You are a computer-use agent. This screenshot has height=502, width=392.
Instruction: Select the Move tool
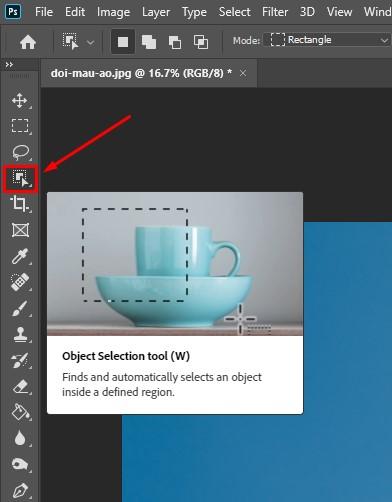[x=20, y=100]
